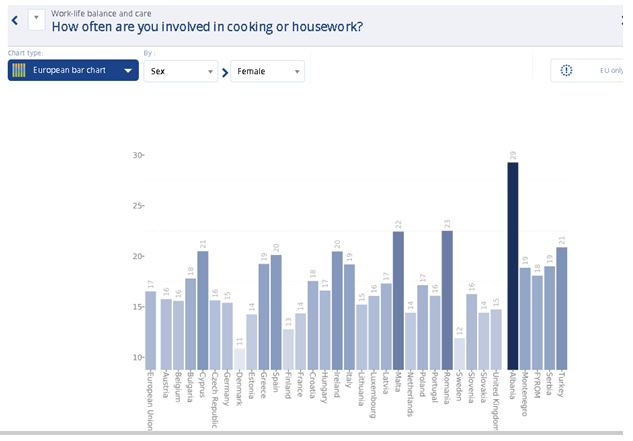Select the European Union bar

[x=150, y=328]
